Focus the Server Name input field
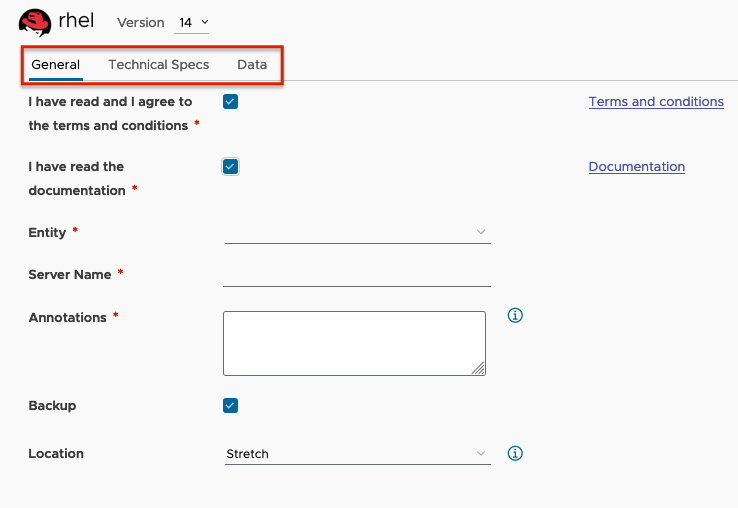Screen dimensions: 738x508 pos(357,275)
